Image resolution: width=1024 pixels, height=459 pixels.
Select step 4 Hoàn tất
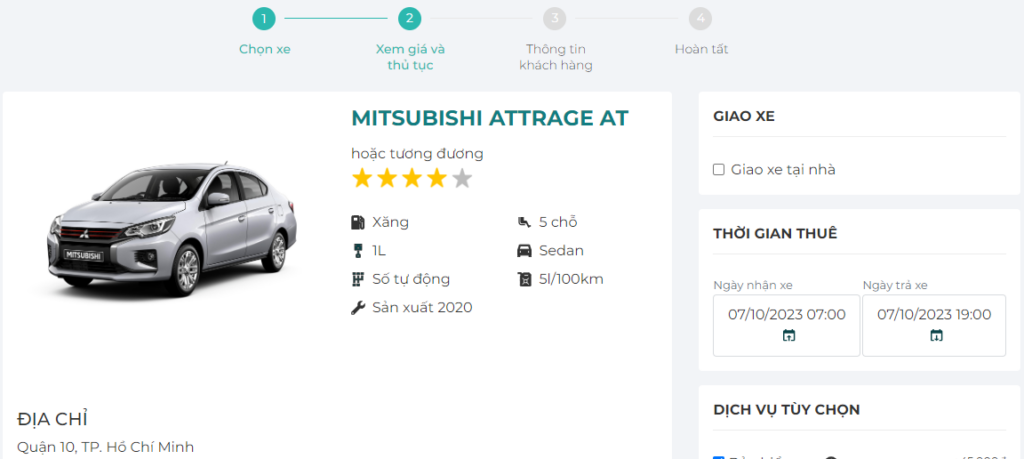point(701,18)
